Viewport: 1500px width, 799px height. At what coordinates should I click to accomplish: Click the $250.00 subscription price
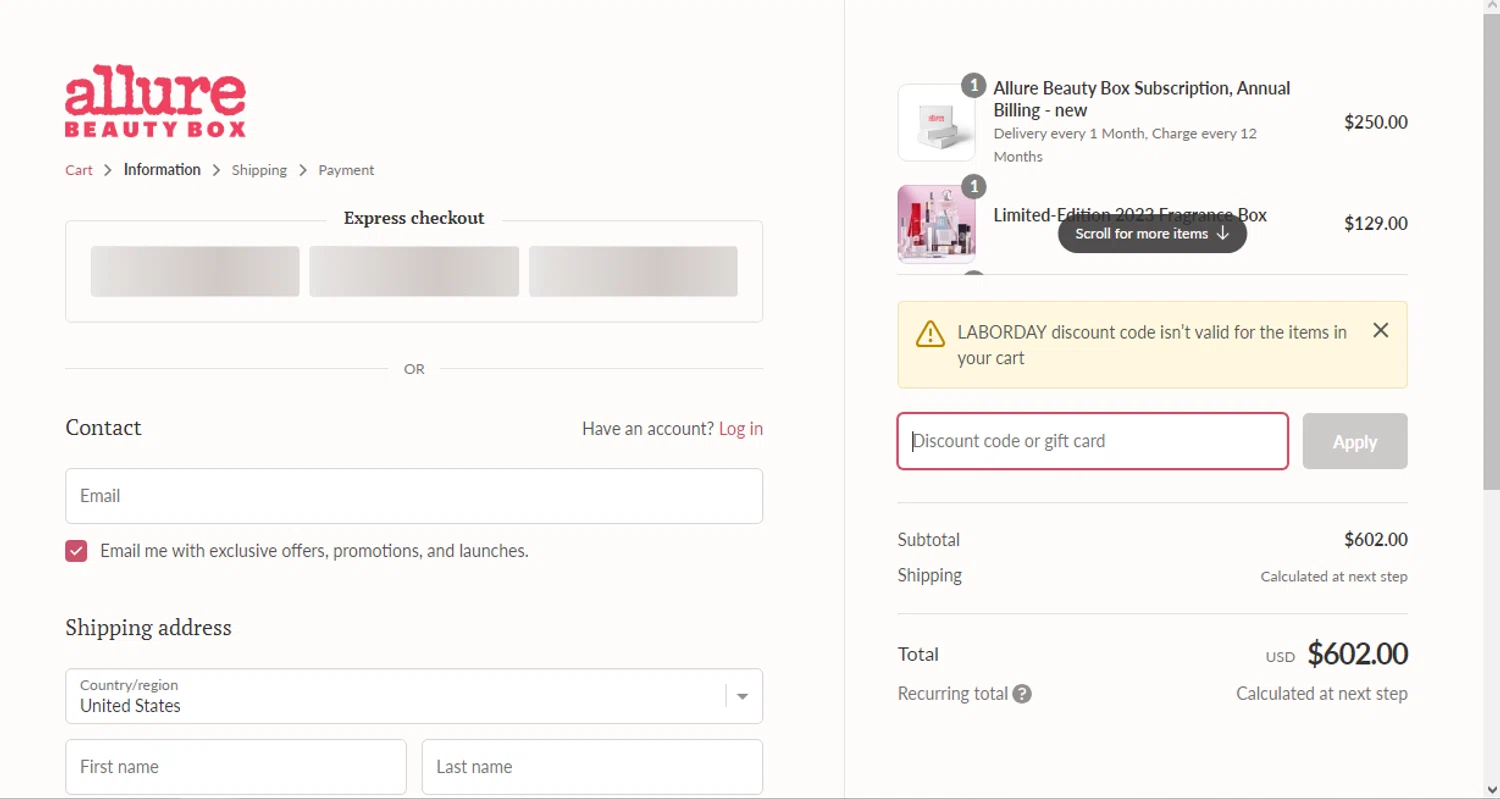[x=1375, y=122]
